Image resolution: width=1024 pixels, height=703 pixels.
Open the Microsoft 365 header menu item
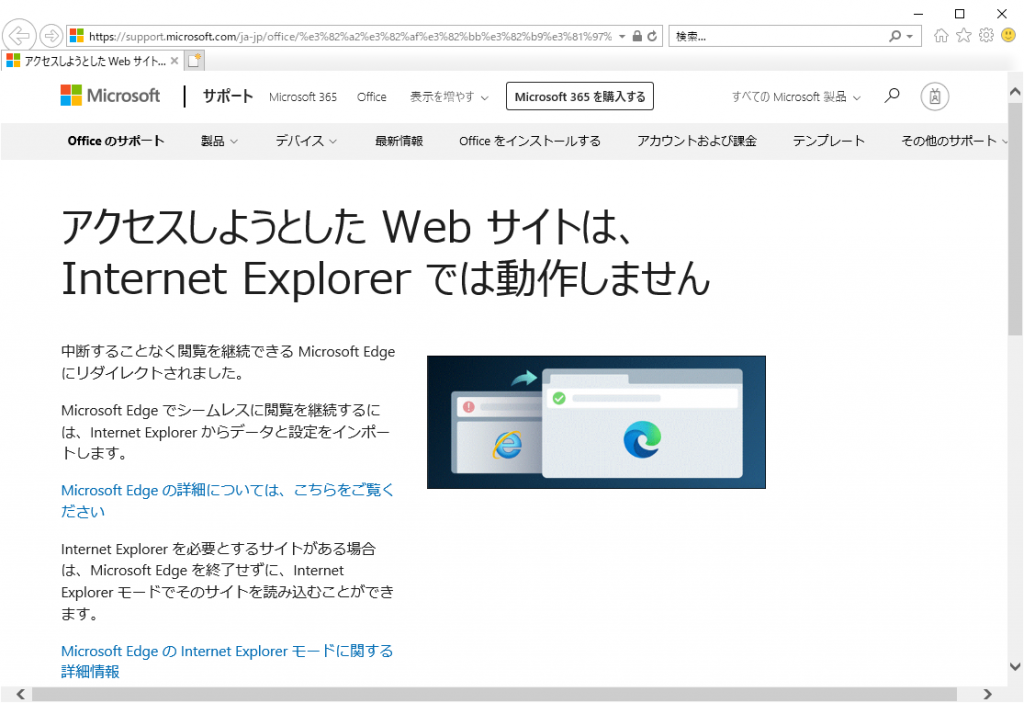[303, 97]
